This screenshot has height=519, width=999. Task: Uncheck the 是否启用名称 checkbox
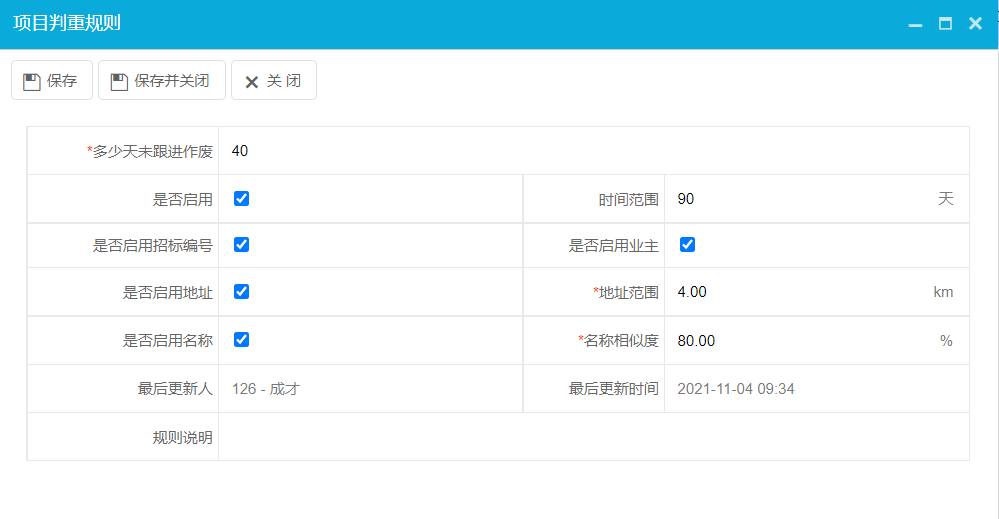coord(241,339)
